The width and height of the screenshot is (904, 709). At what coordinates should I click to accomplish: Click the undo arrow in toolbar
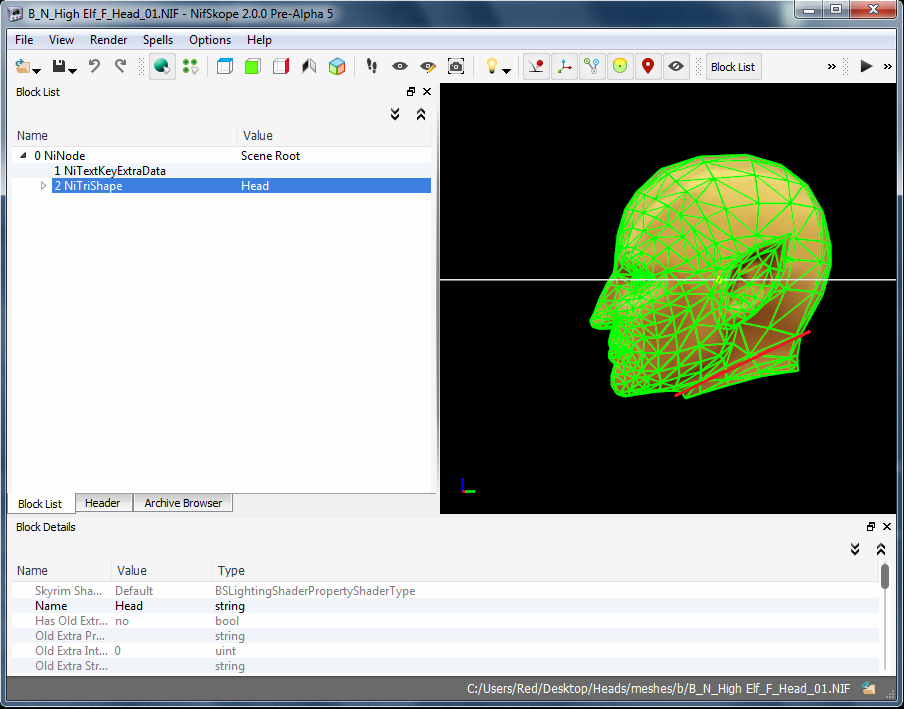94,67
